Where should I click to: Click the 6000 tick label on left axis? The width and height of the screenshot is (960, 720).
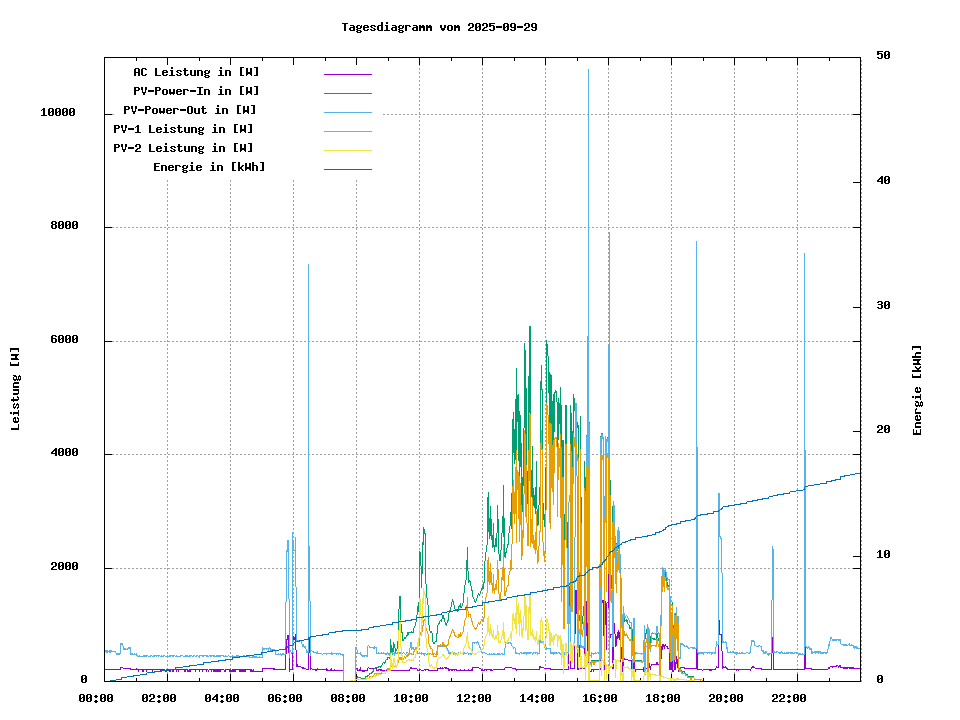[65, 340]
